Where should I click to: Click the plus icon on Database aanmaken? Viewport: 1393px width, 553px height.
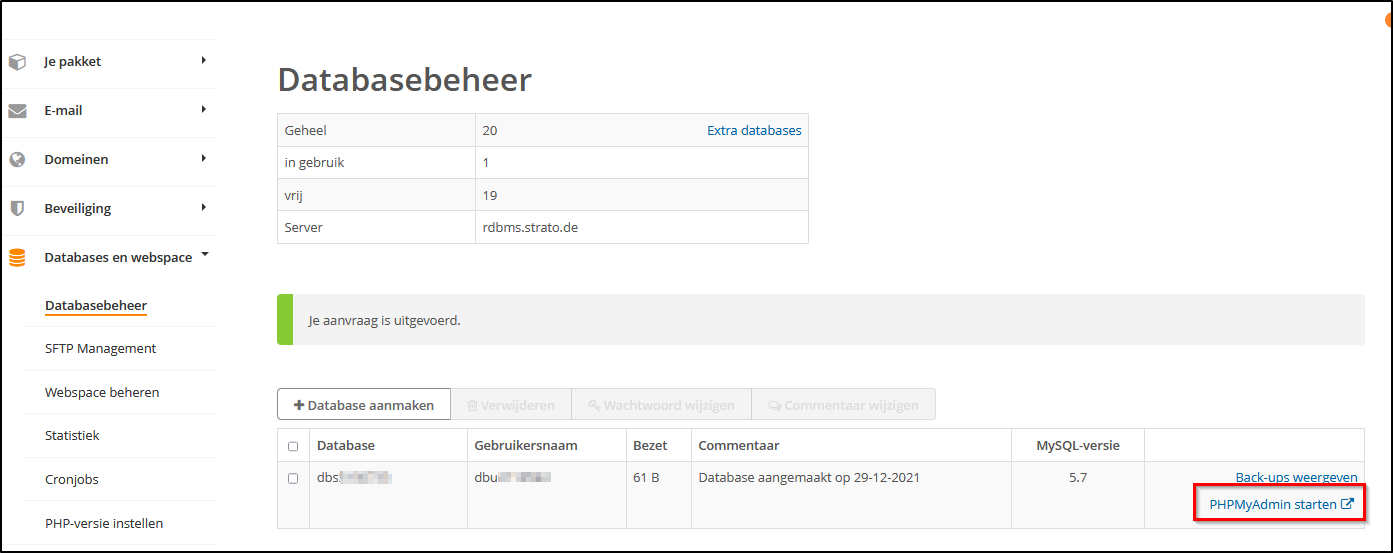pyautogui.click(x=299, y=405)
